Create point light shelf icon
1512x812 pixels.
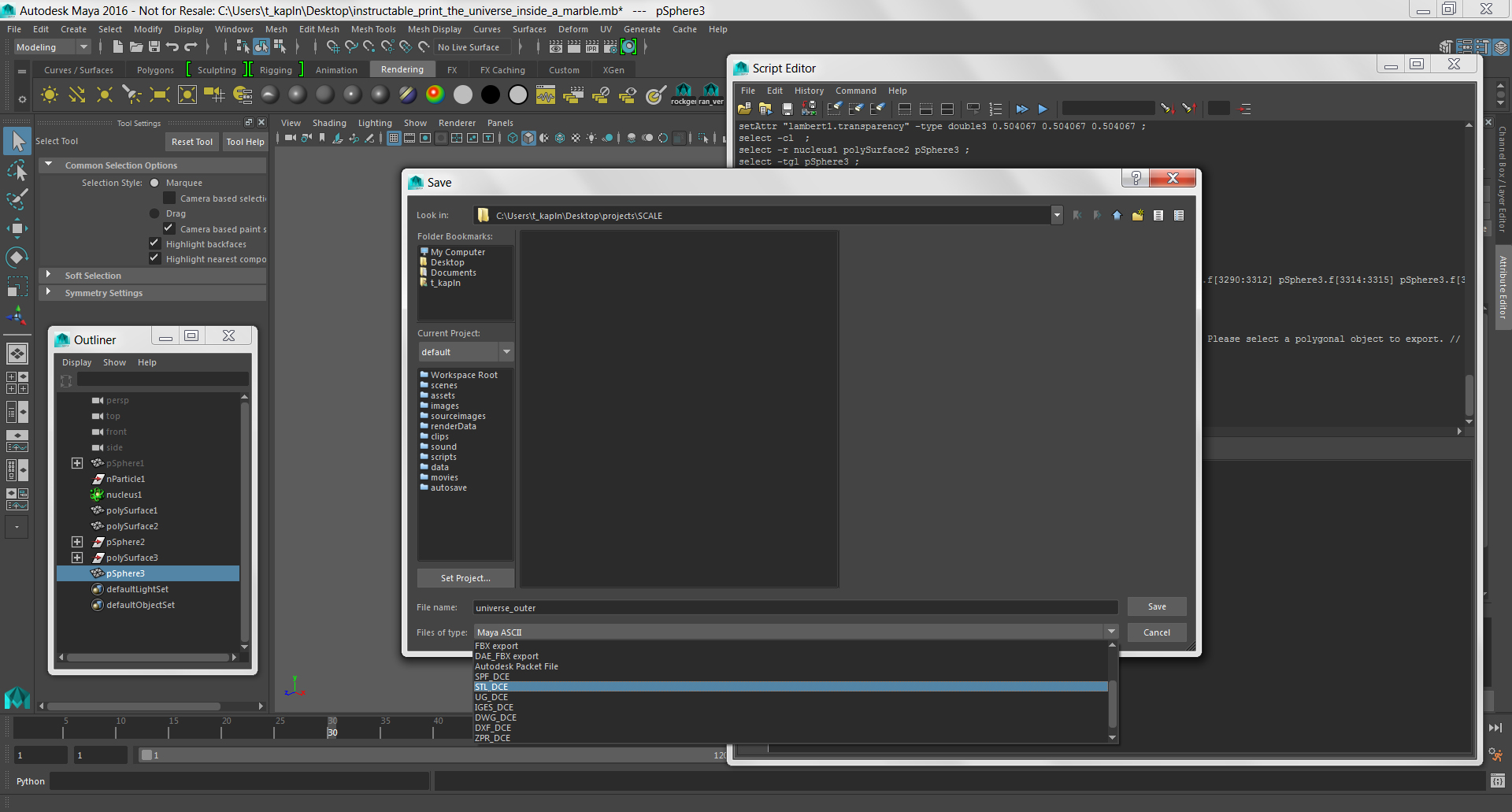105,95
